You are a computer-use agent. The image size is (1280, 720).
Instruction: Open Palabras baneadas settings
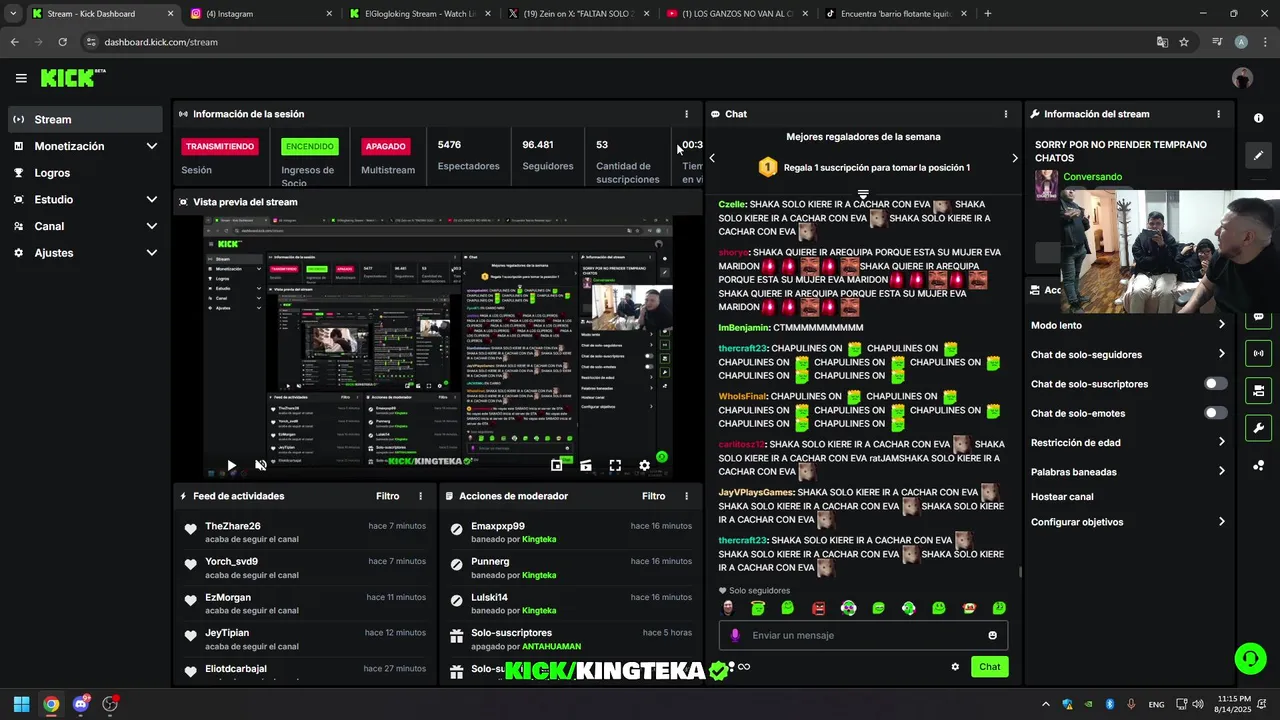[1128, 471]
